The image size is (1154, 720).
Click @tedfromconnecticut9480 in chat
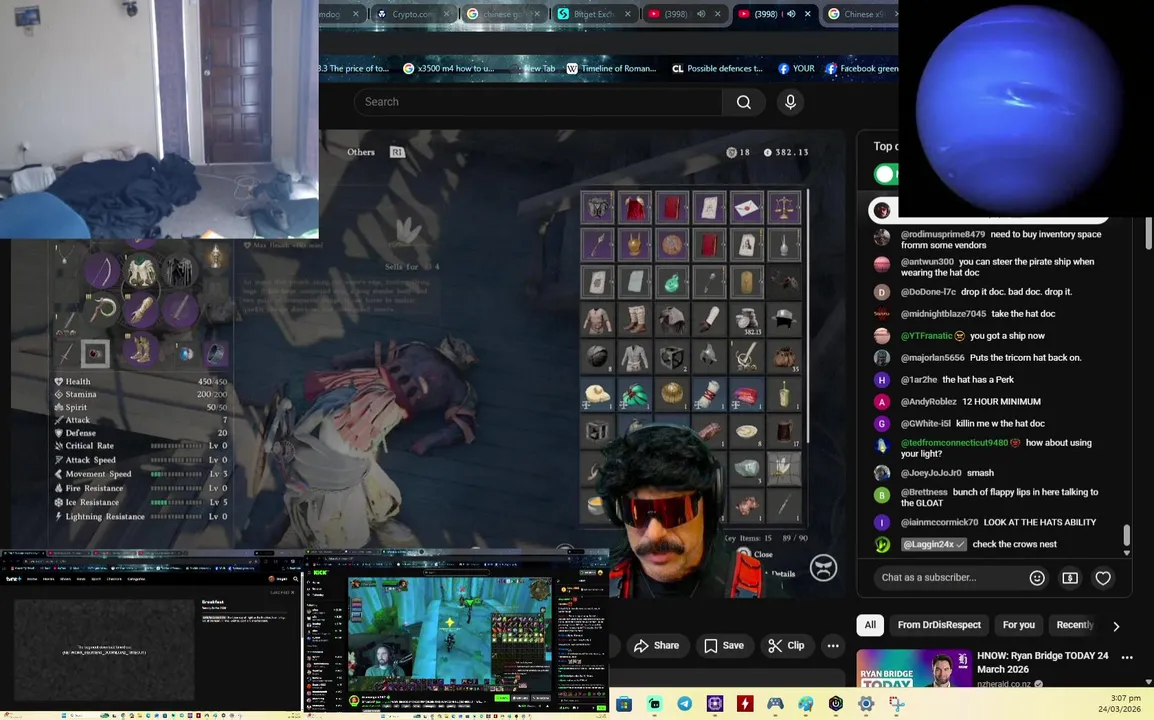tap(955, 443)
